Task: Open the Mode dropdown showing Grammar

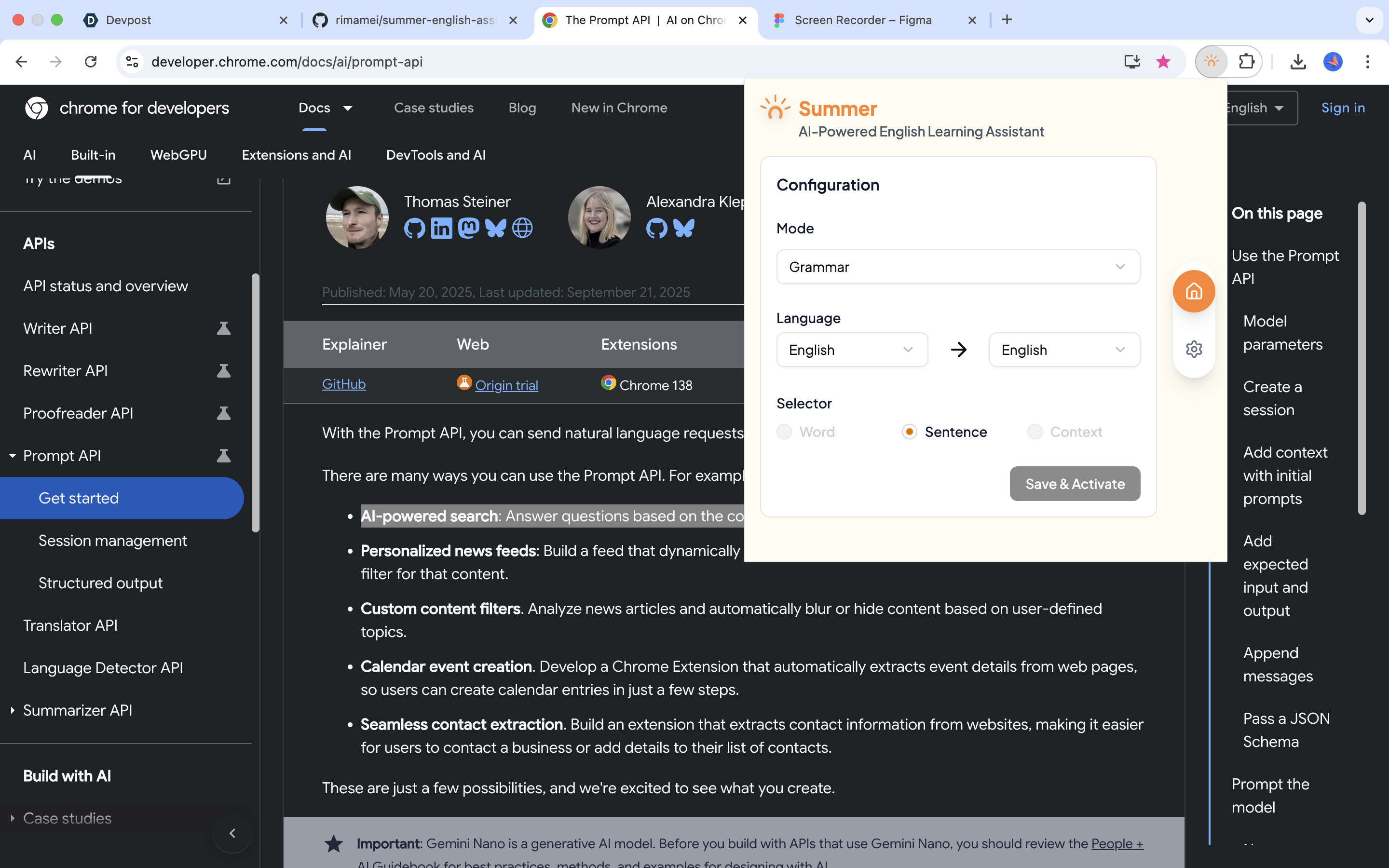Action: click(x=958, y=267)
